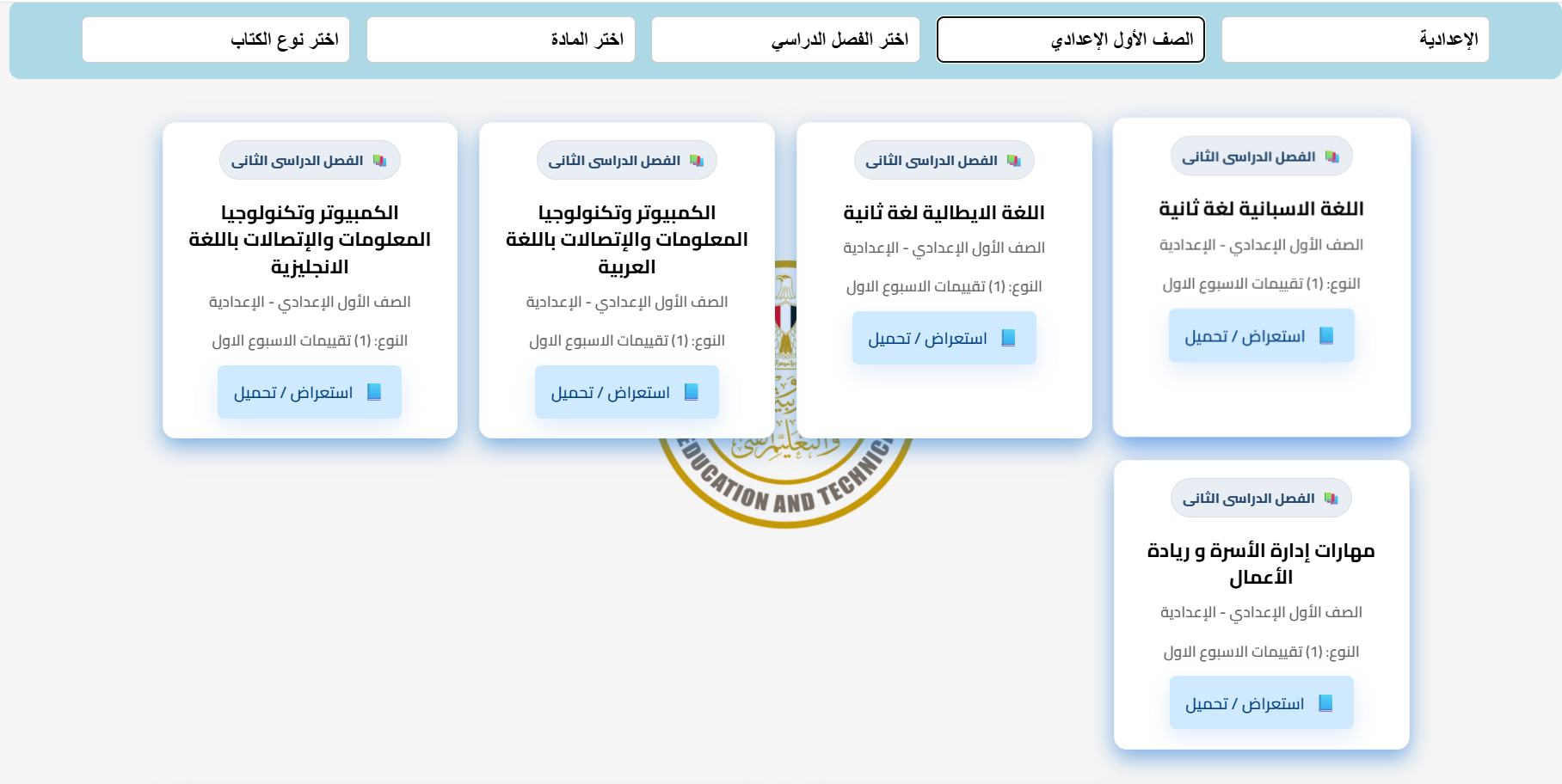Open view/download for Computer in Arabic card
The width and height of the screenshot is (1562, 784).
626,393
